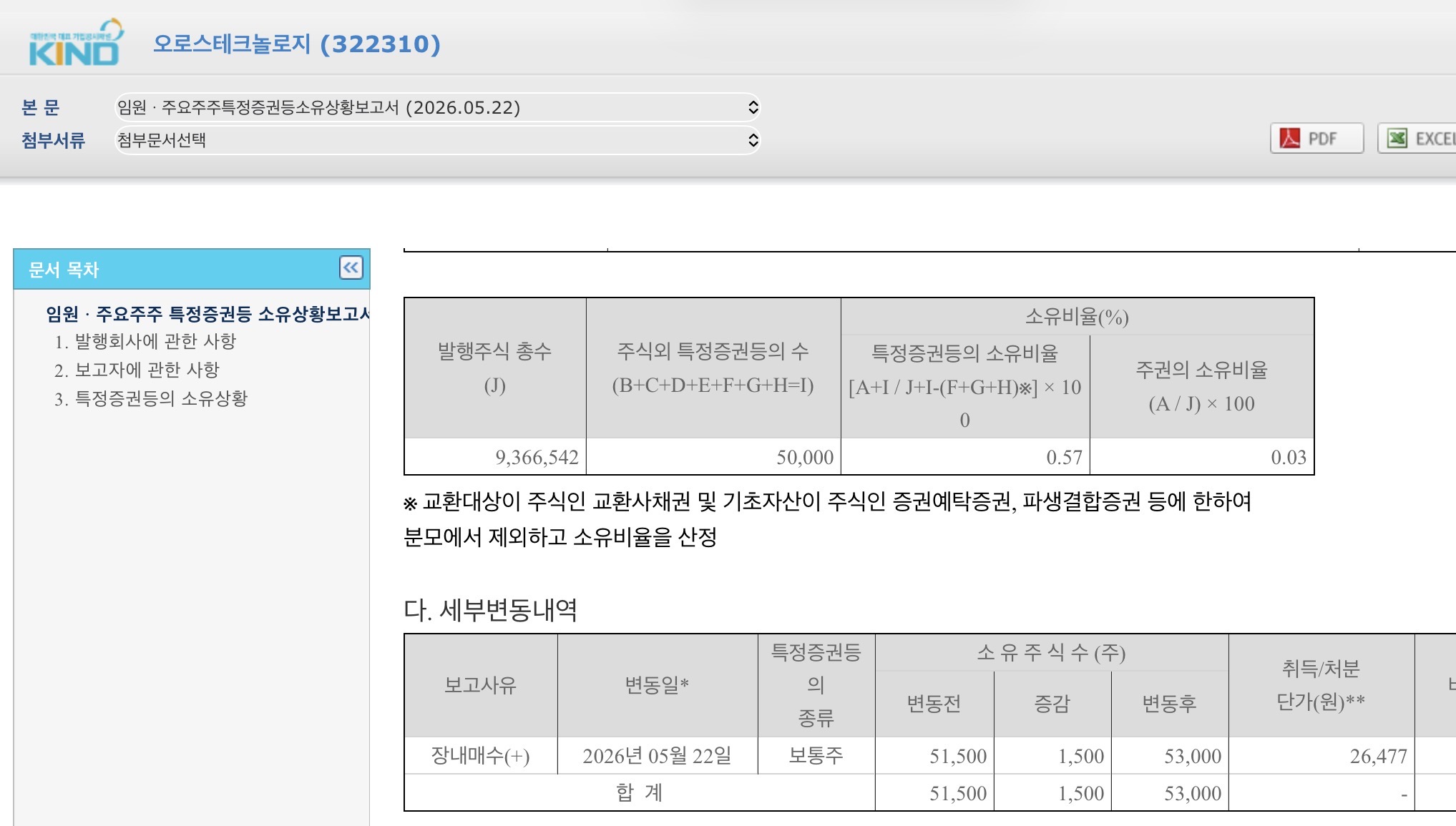
Task: Click the 2026년 05월 22일 change date cell
Action: pyautogui.click(x=658, y=756)
